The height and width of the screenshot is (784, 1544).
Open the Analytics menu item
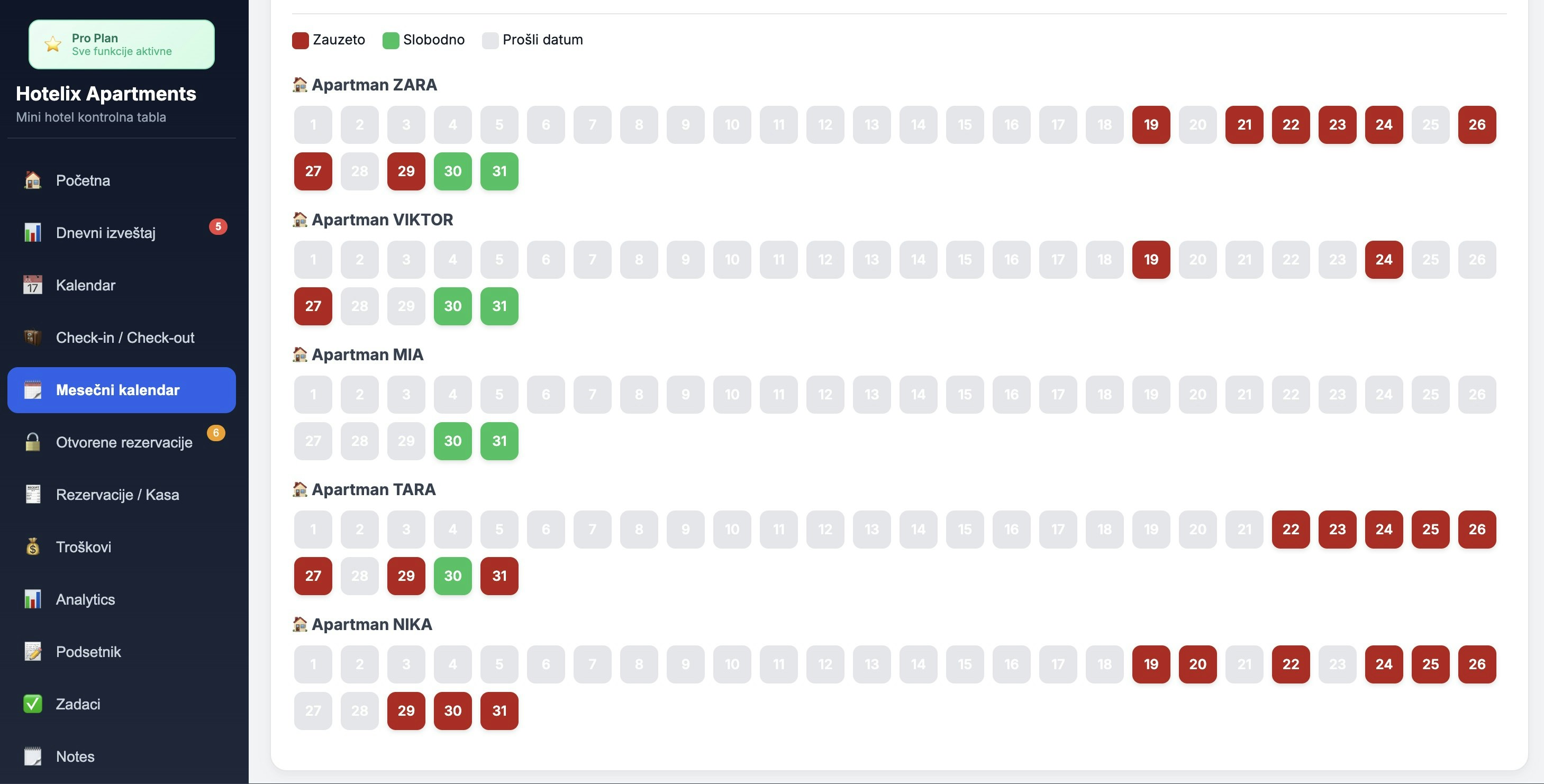(x=85, y=599)
